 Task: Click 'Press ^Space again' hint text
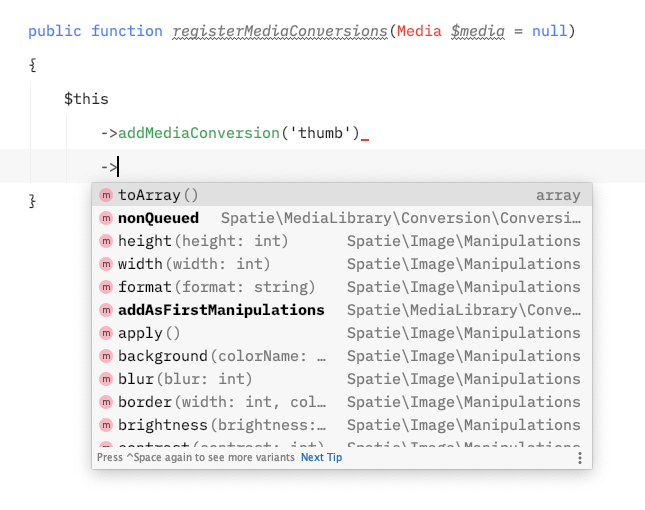coord(196,457)
